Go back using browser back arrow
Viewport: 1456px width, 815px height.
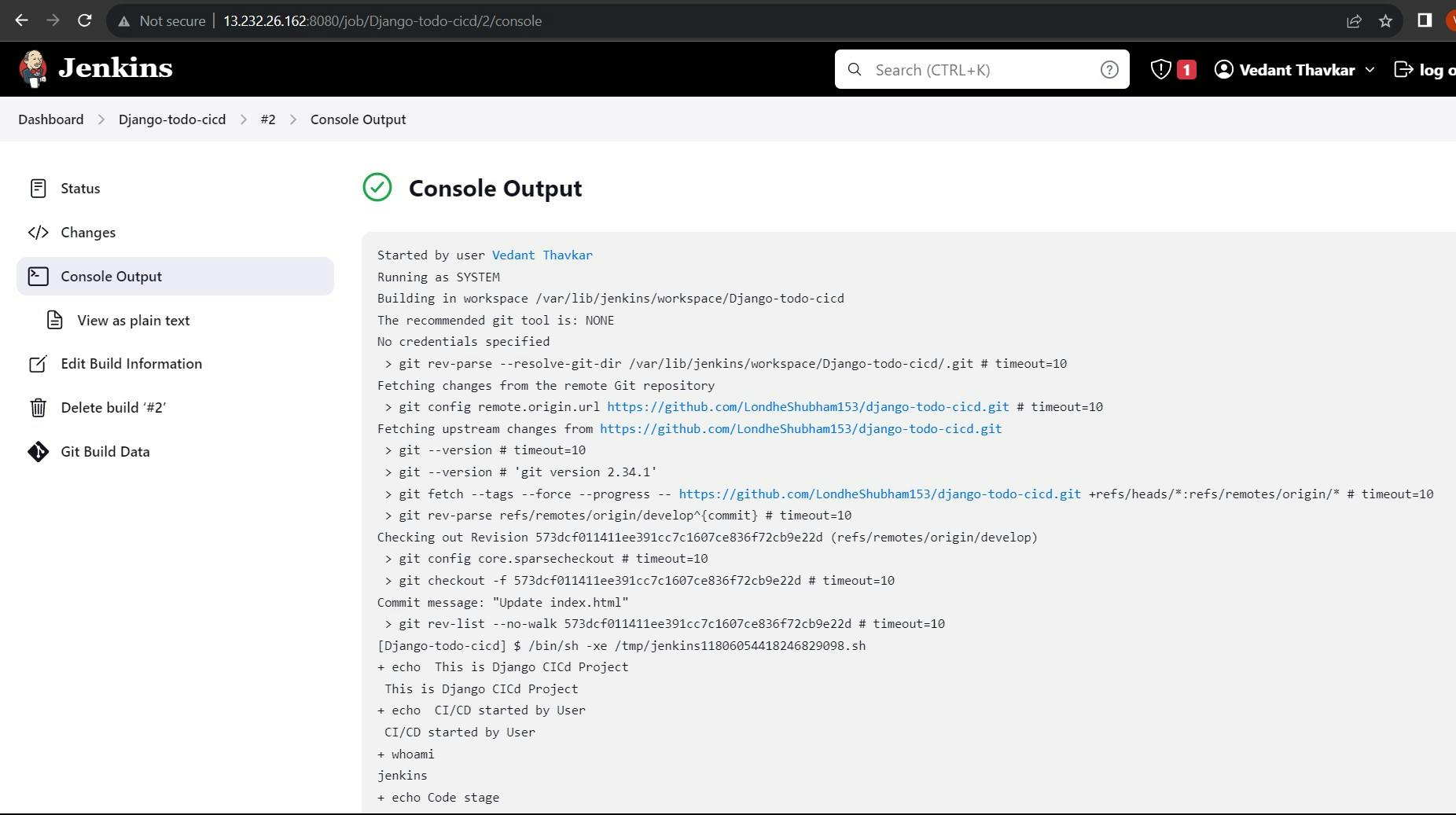tap(21, 21)
